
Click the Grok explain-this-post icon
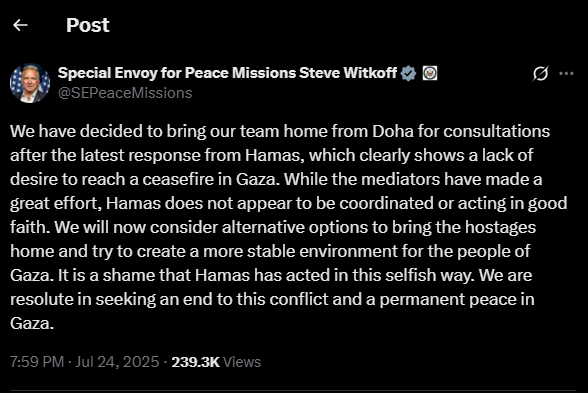540,74
